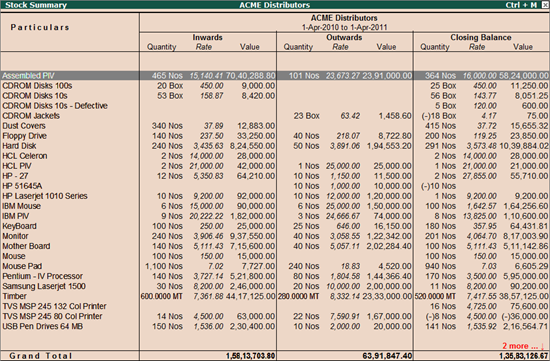The image size is (550, 361).
Task: Select the IBM PIV item
Action: [15, 216]
